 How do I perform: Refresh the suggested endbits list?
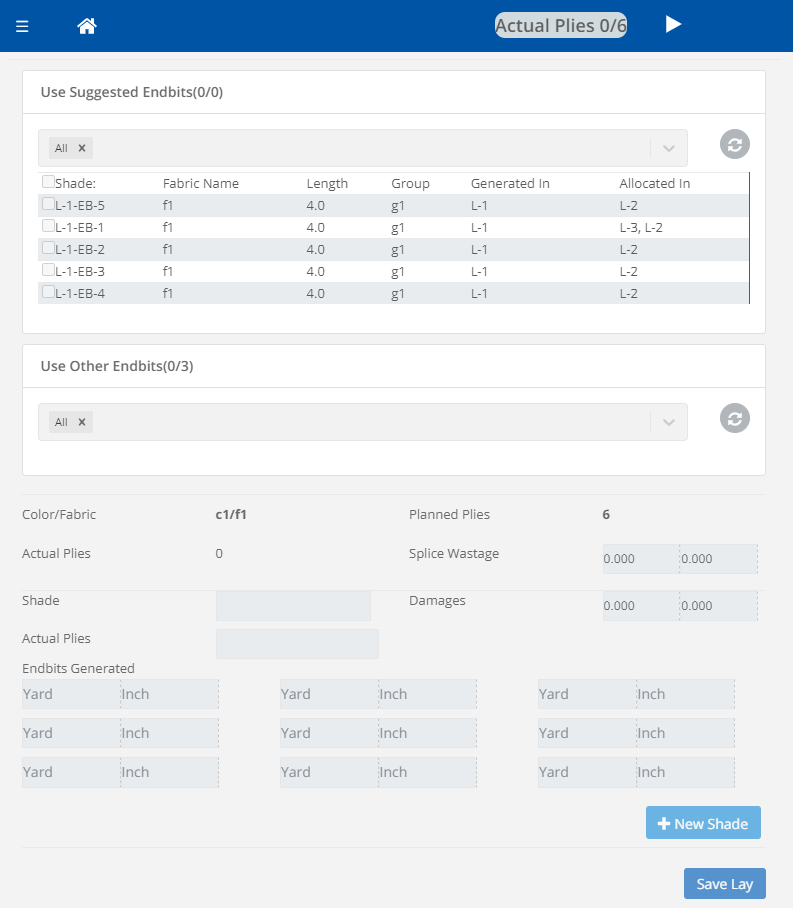coord(734,143)
